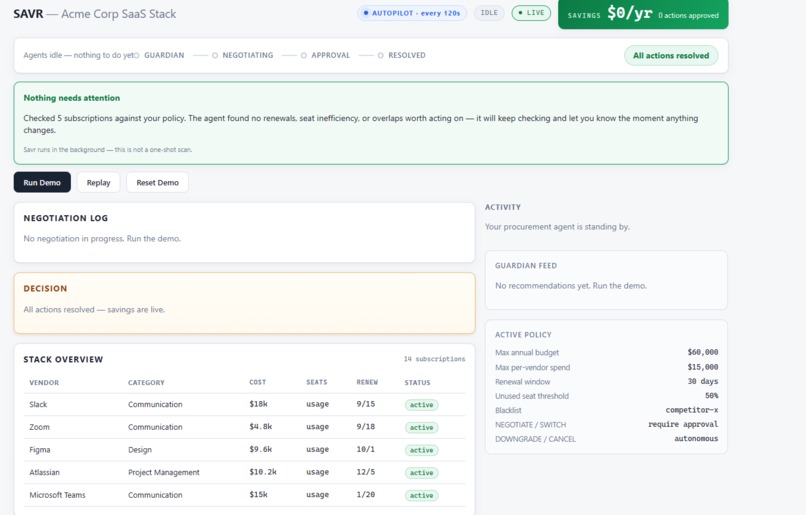Click the RENEW column header
806x515 pixels.
click(x=367, y=382)
